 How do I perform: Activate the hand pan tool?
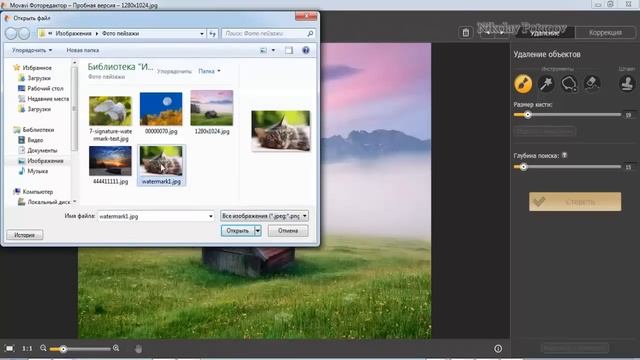[138, 349]
